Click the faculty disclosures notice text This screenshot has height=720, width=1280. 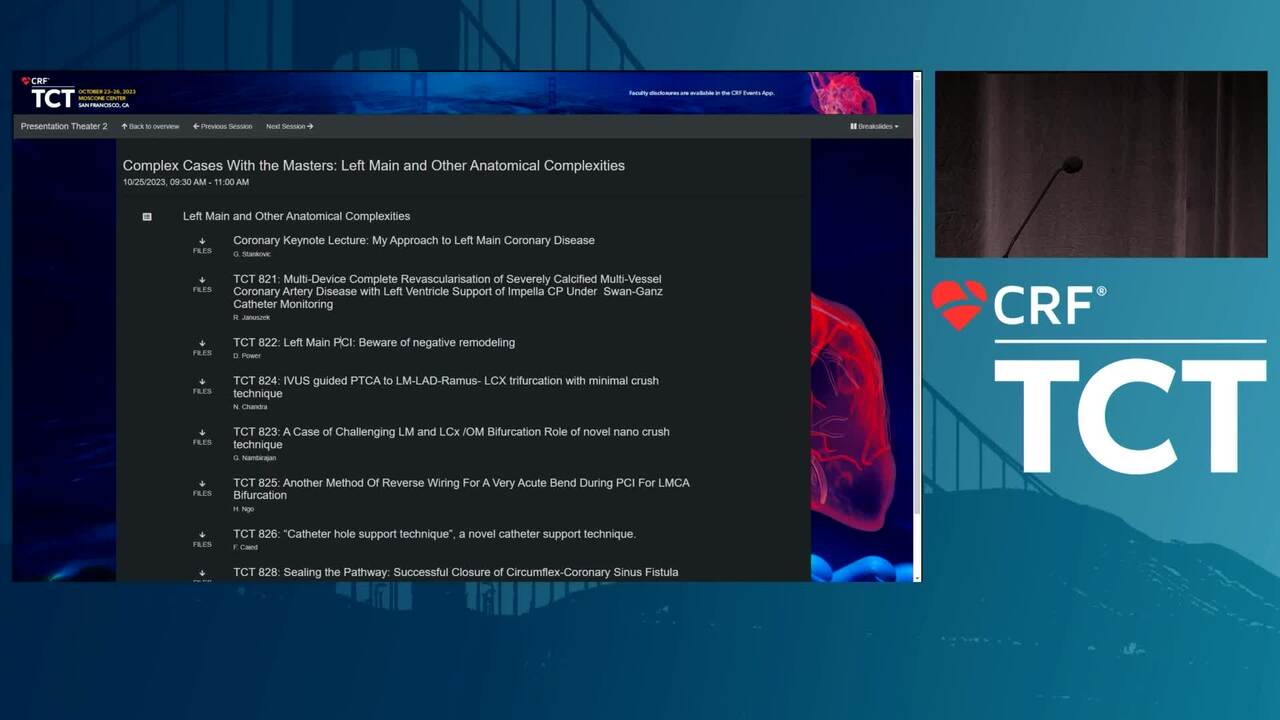[x=702, y=93]
